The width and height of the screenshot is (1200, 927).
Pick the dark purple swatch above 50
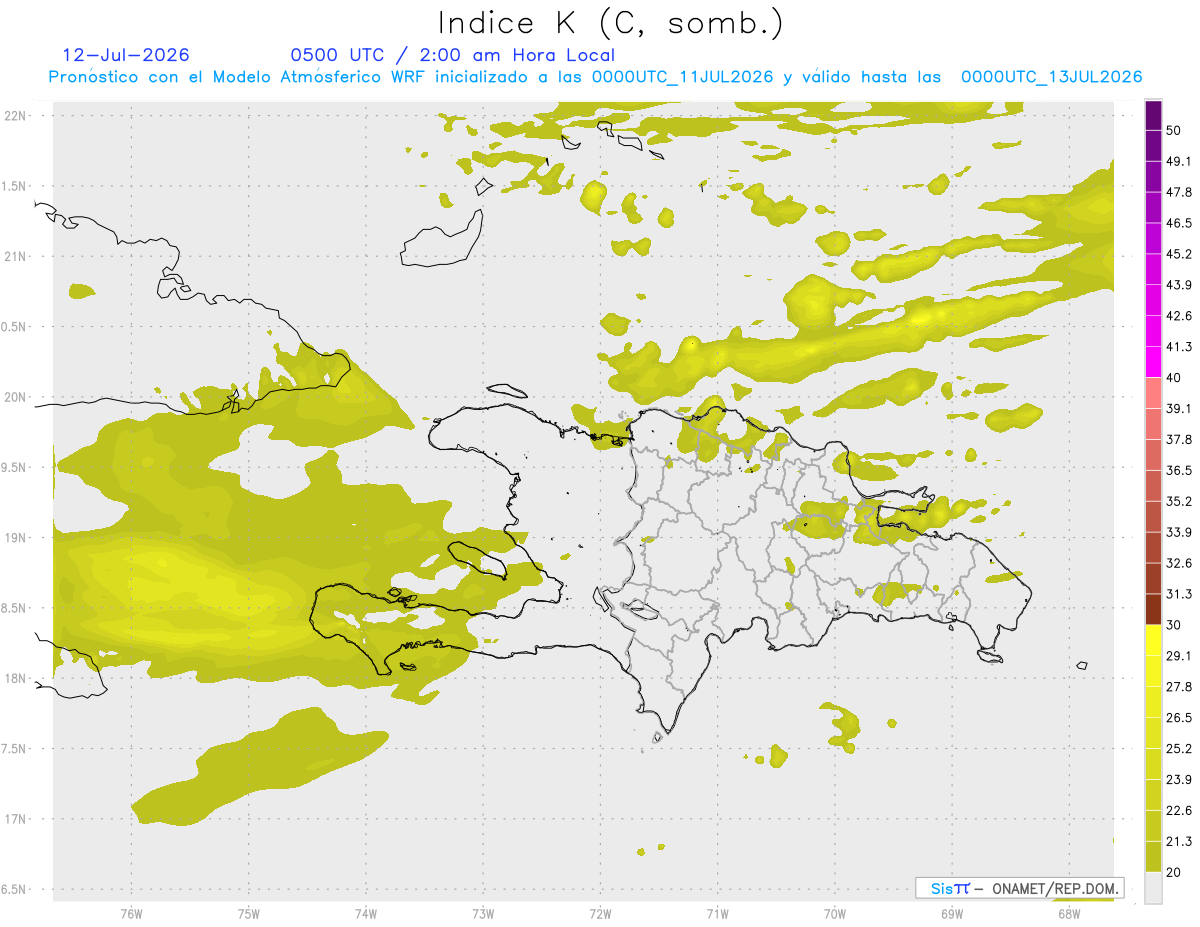click(x=1154, y=115)
